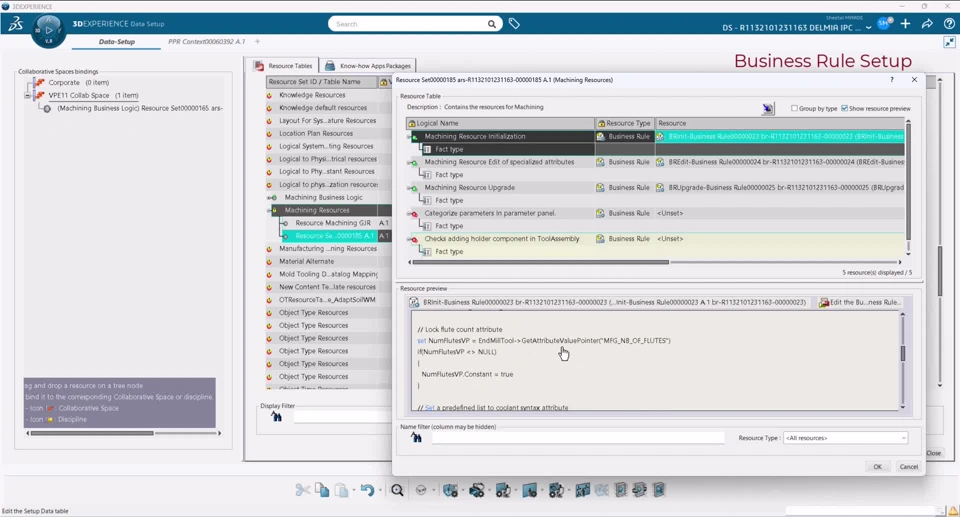Select Material Alternate table row
This screenshot has height=517, width=960.
click(x=307, y=262)
